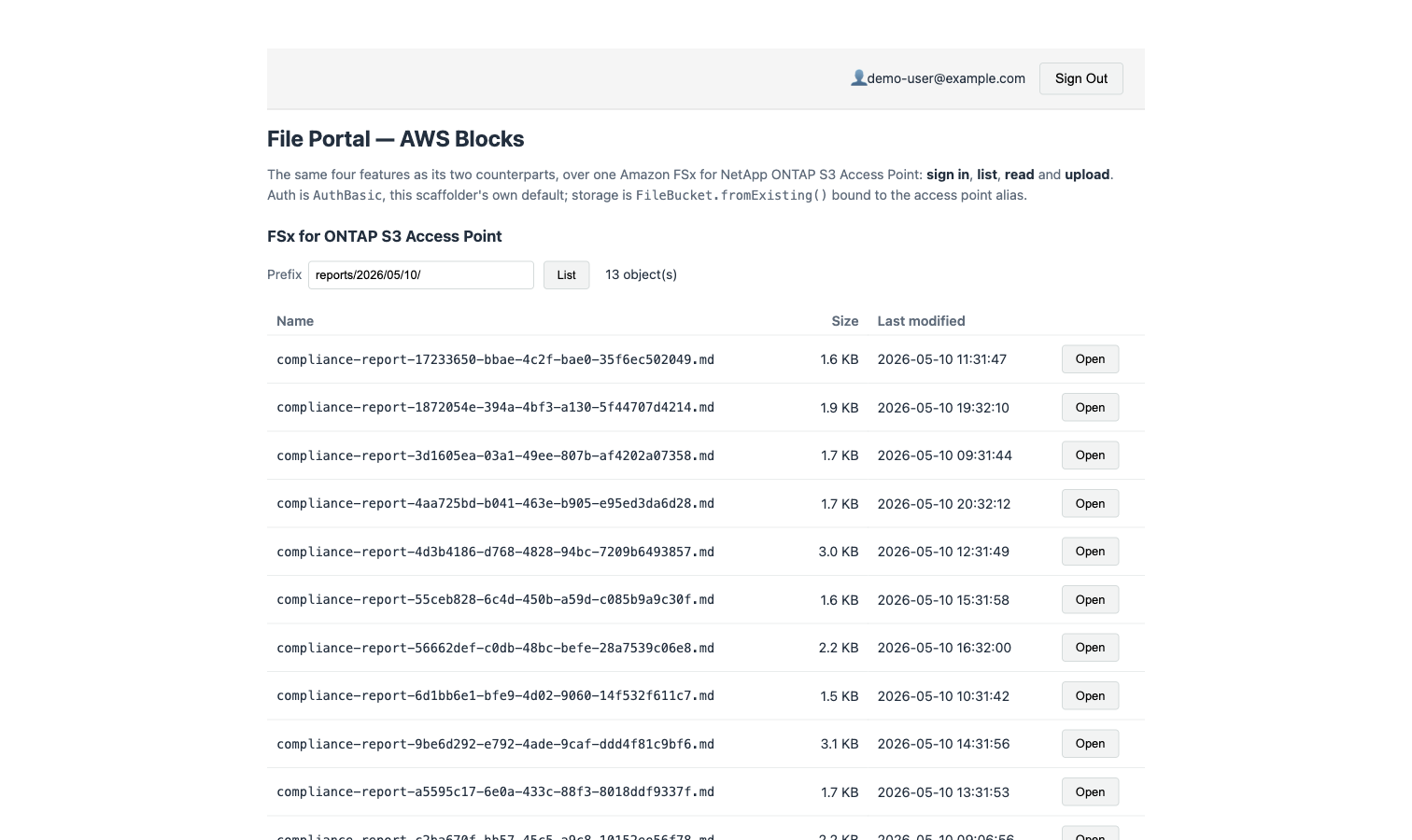The height and width of the screenshot is (840, 1412).
Task: Click the 1.9 KB size value
Action: pos(840,407)
